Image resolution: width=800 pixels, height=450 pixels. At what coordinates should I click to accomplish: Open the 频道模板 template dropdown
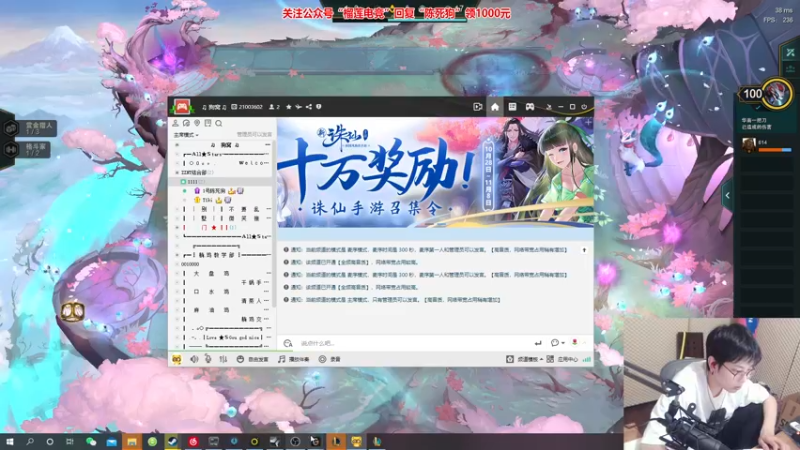click(x=524, y=359)
